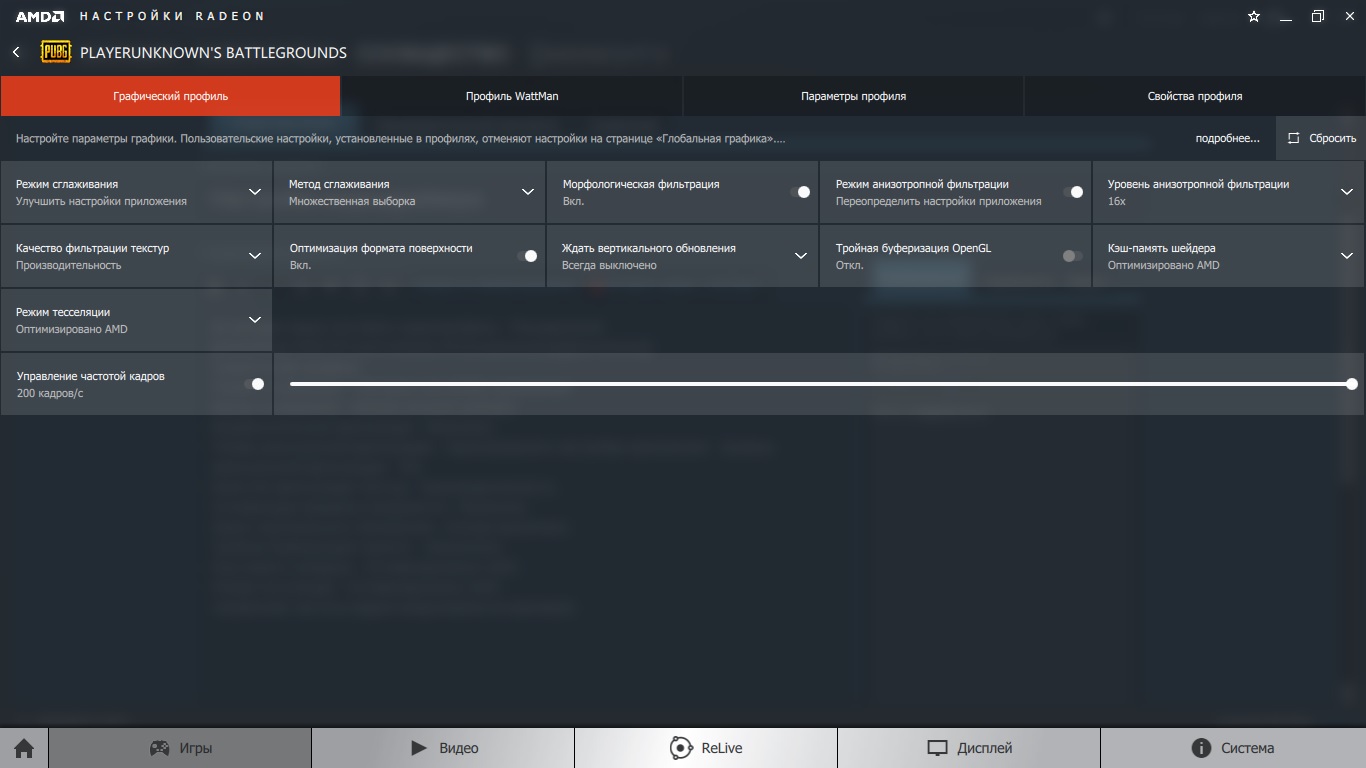This screenshot has height=768, width=1366.
Task: Open the Свойства профиля tab
Action: pos(1195,96)
